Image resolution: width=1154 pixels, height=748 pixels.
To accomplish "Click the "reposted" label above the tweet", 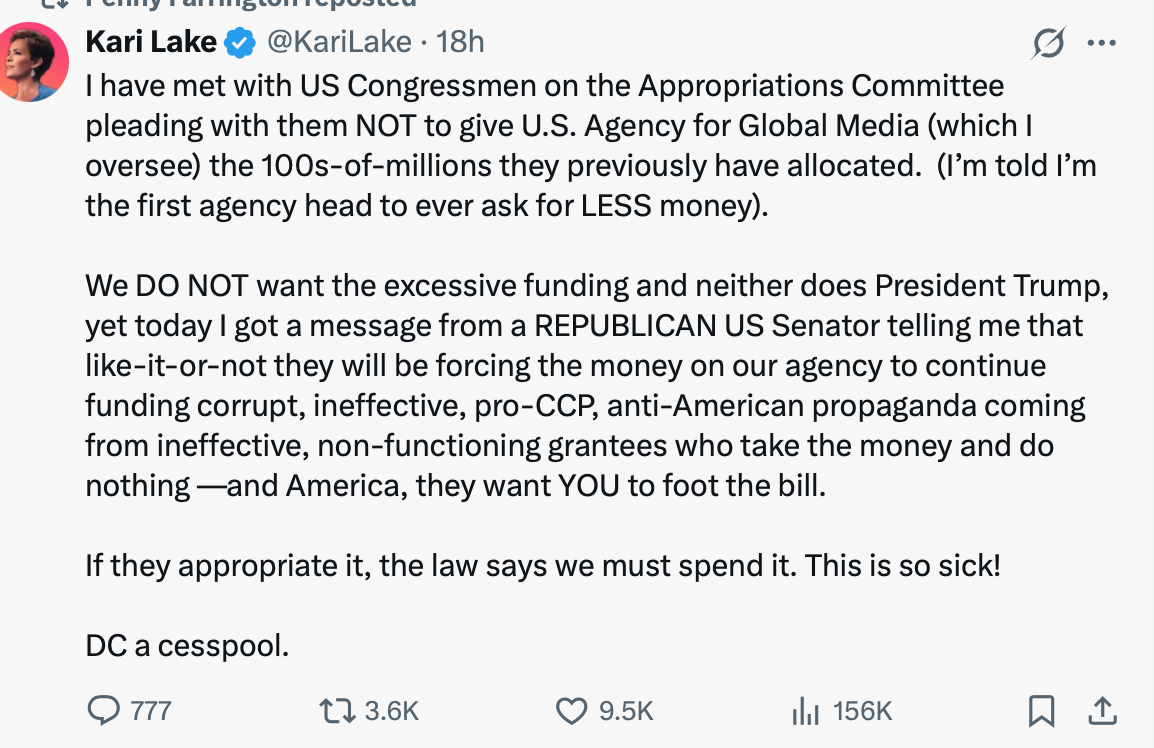I will [360, 4].
